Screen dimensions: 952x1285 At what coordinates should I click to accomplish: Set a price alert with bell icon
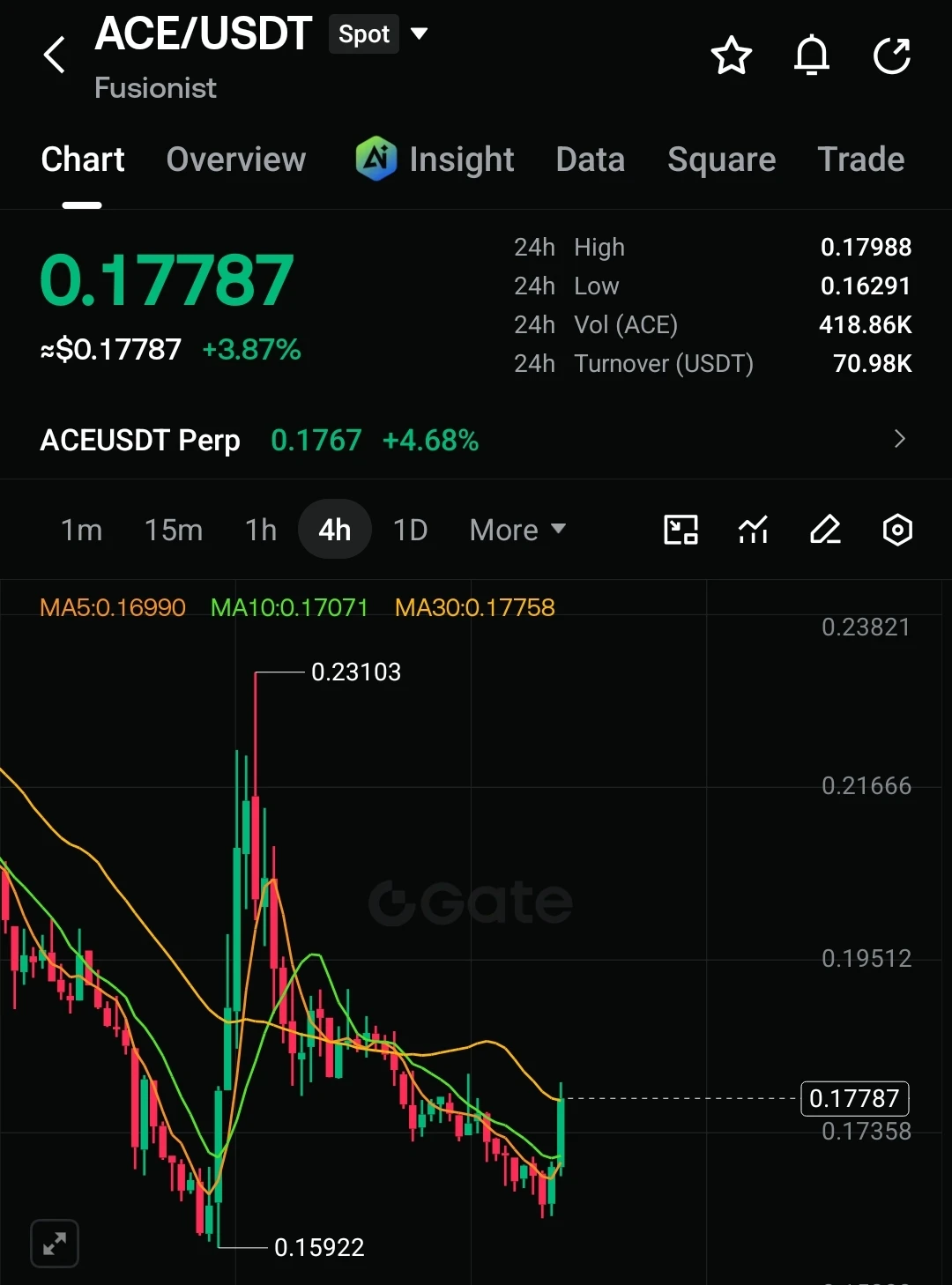pos(812,56)
